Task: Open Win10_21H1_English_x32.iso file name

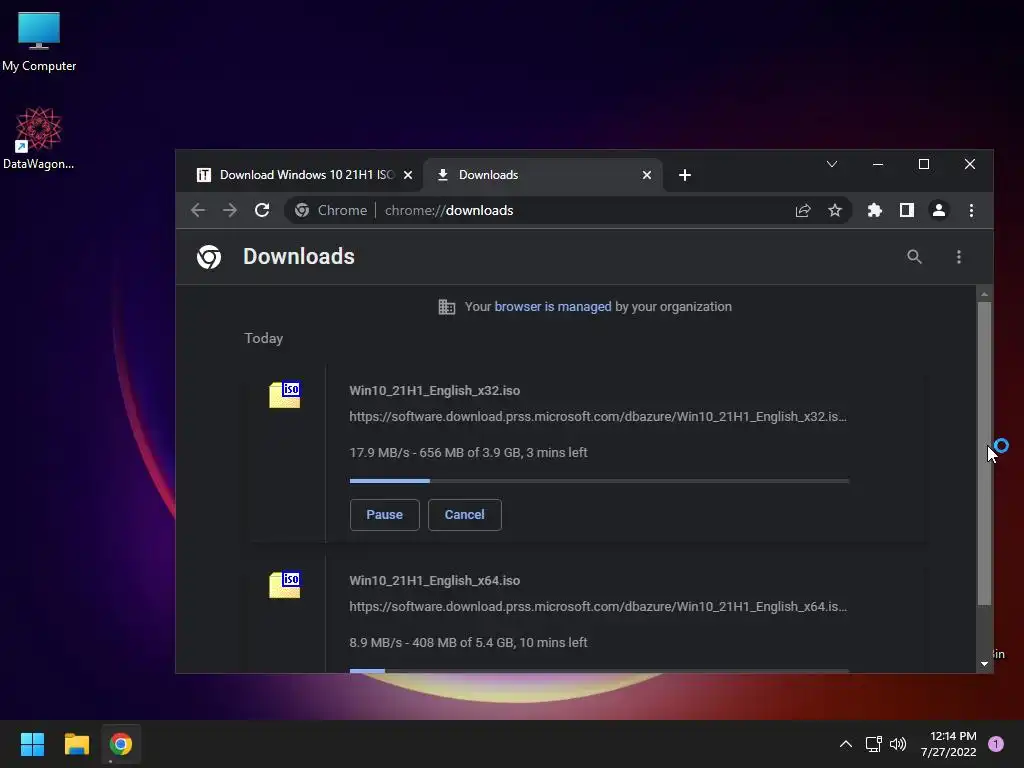Action: coord(434,391)
